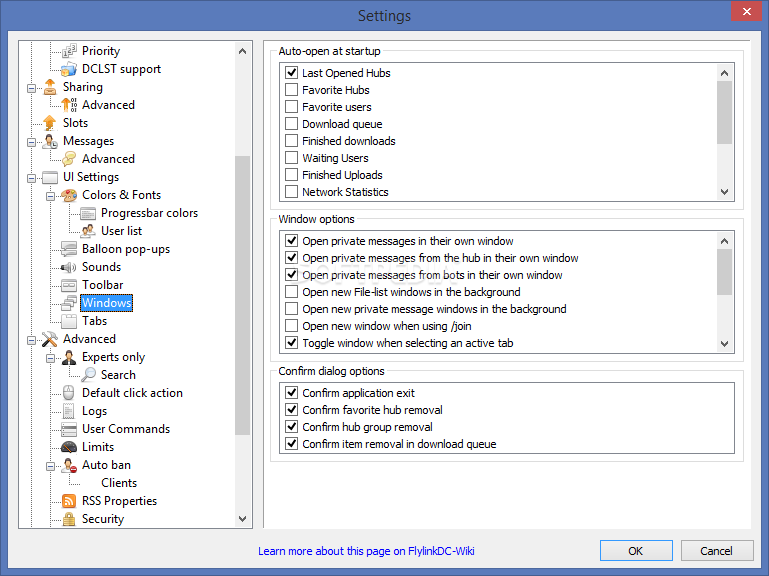
Task: Click the tree scroll-up arrow
Action: (242, 51)
